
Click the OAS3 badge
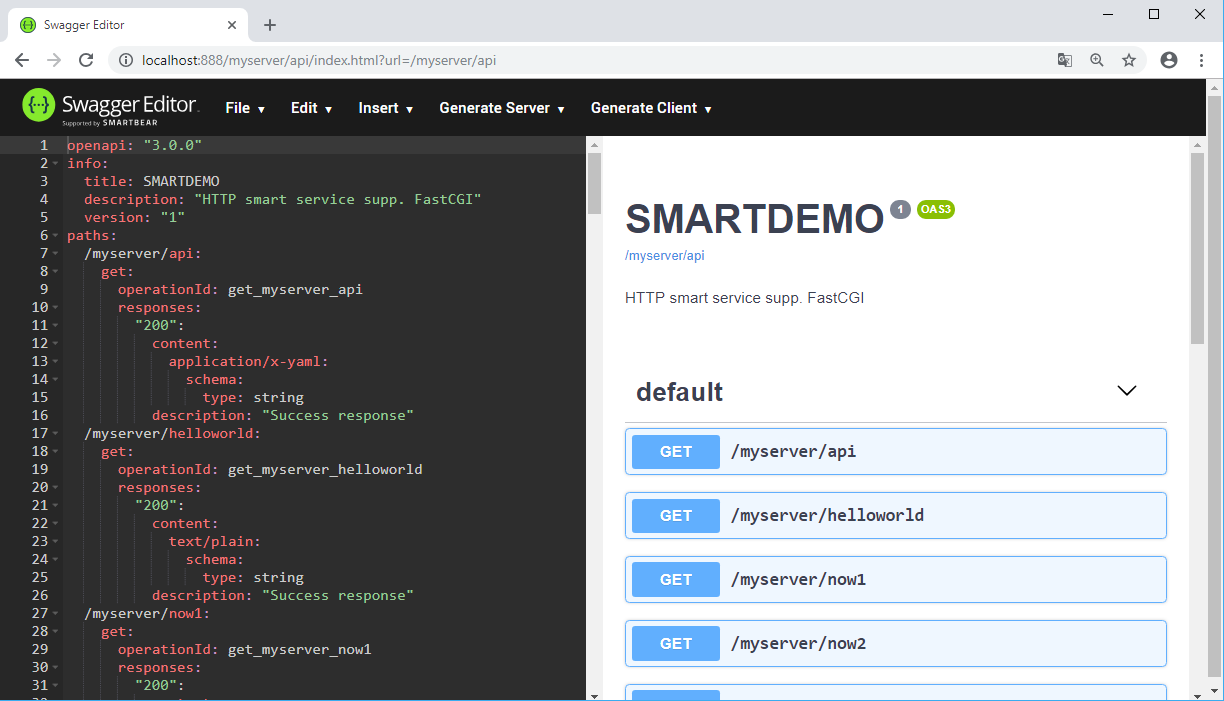coord(936,209)
